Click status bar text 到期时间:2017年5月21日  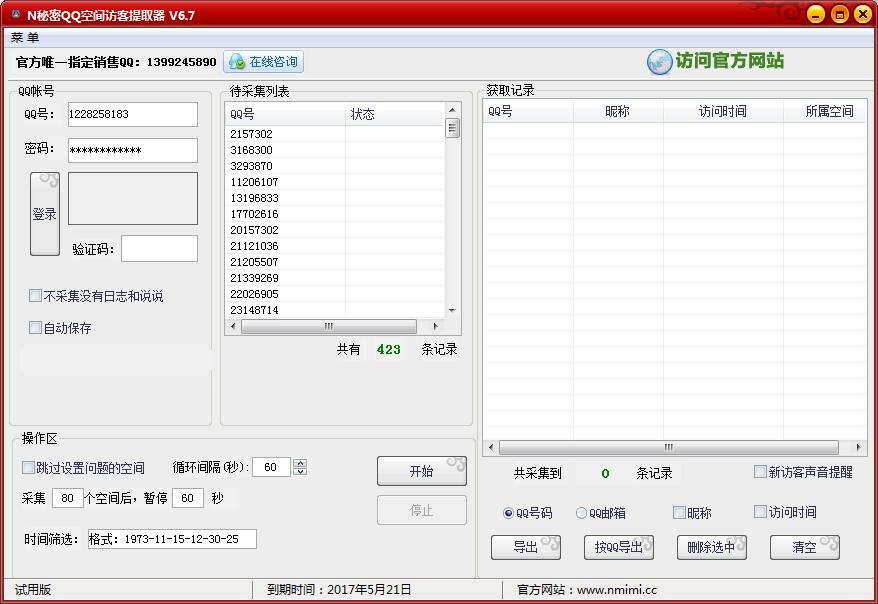click(x=339, y=589)
